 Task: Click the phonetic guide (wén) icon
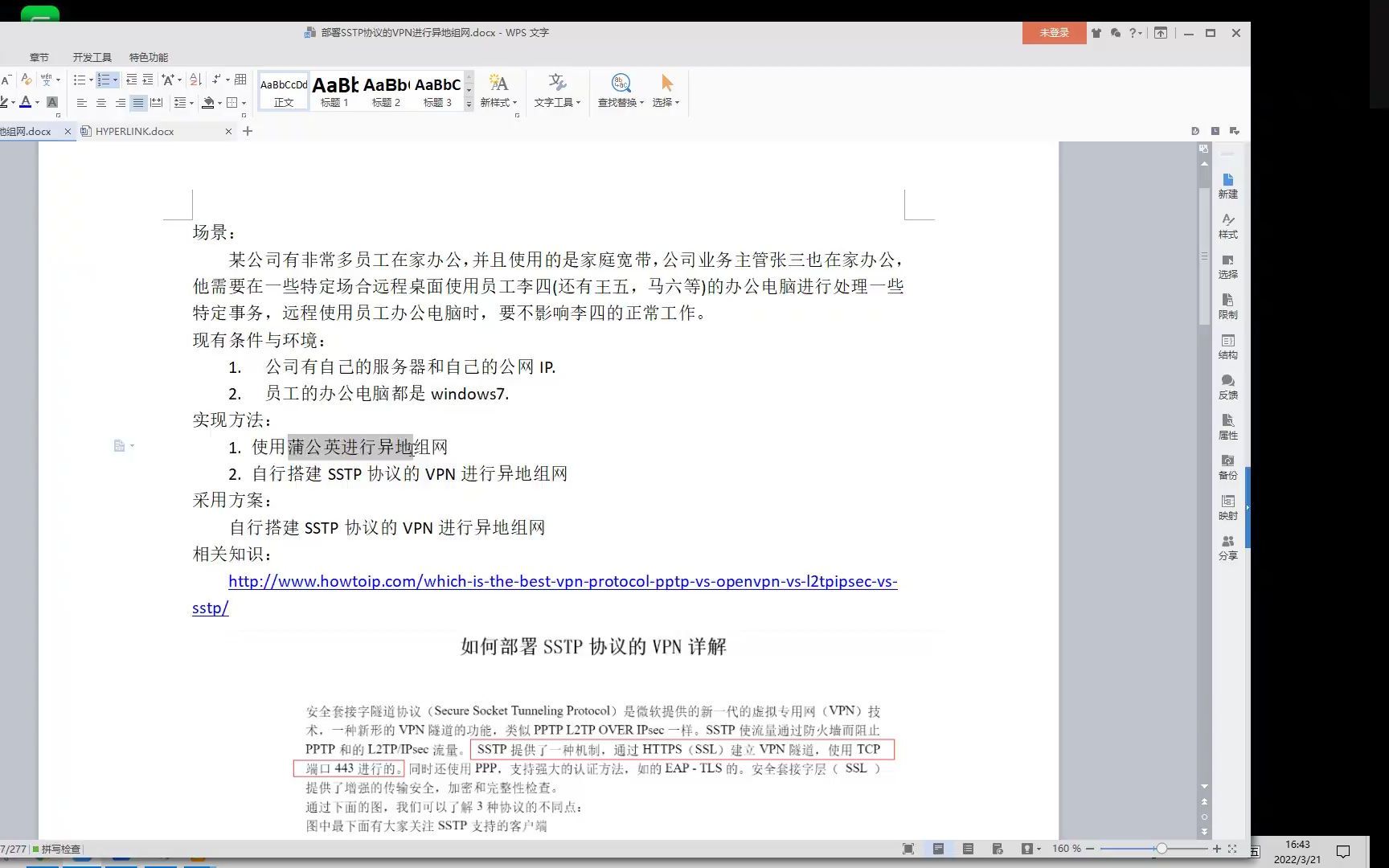click(47, 80)
